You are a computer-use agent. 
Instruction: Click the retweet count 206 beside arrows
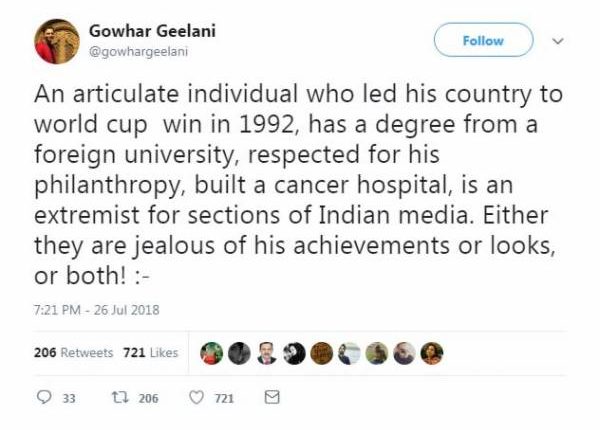(148, 398)
